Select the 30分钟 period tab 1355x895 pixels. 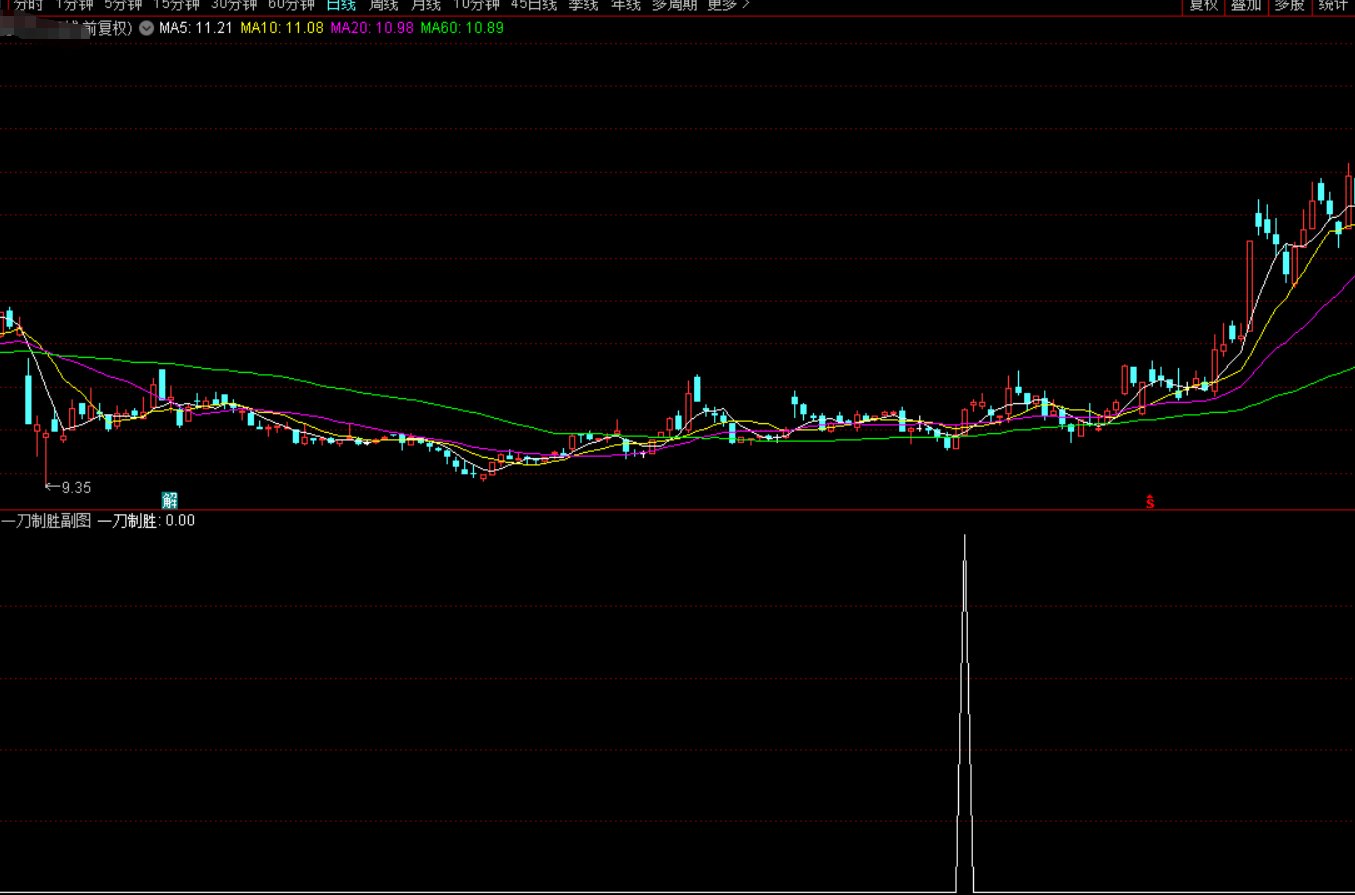coord(234,5)
